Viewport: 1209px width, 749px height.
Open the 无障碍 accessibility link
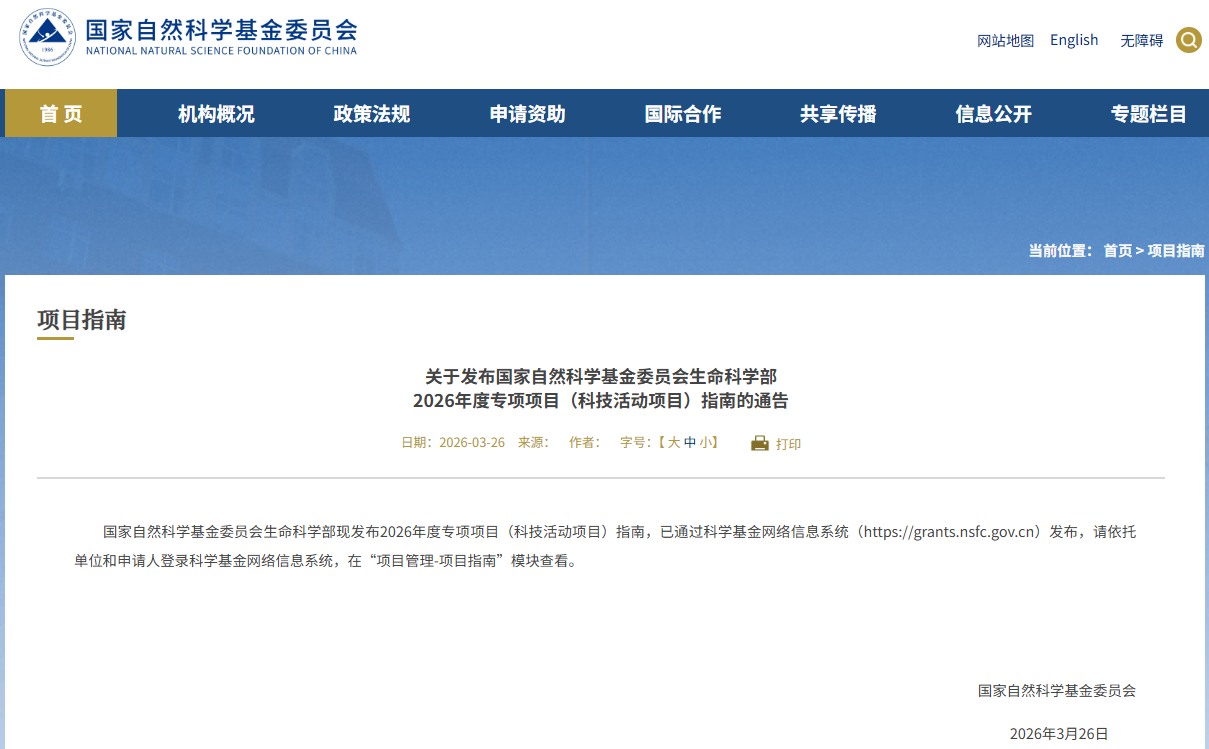tap(1141, 41)
